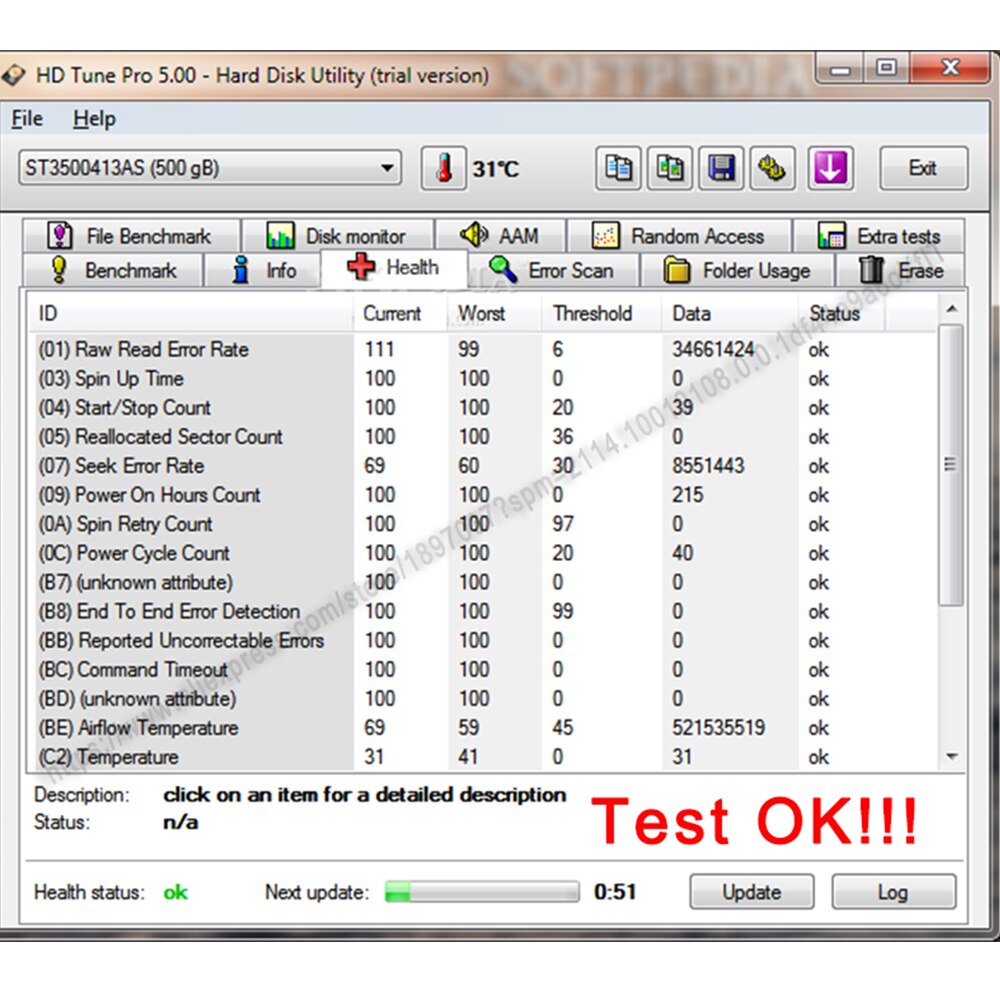Open the options gear icon

(772, 168)
